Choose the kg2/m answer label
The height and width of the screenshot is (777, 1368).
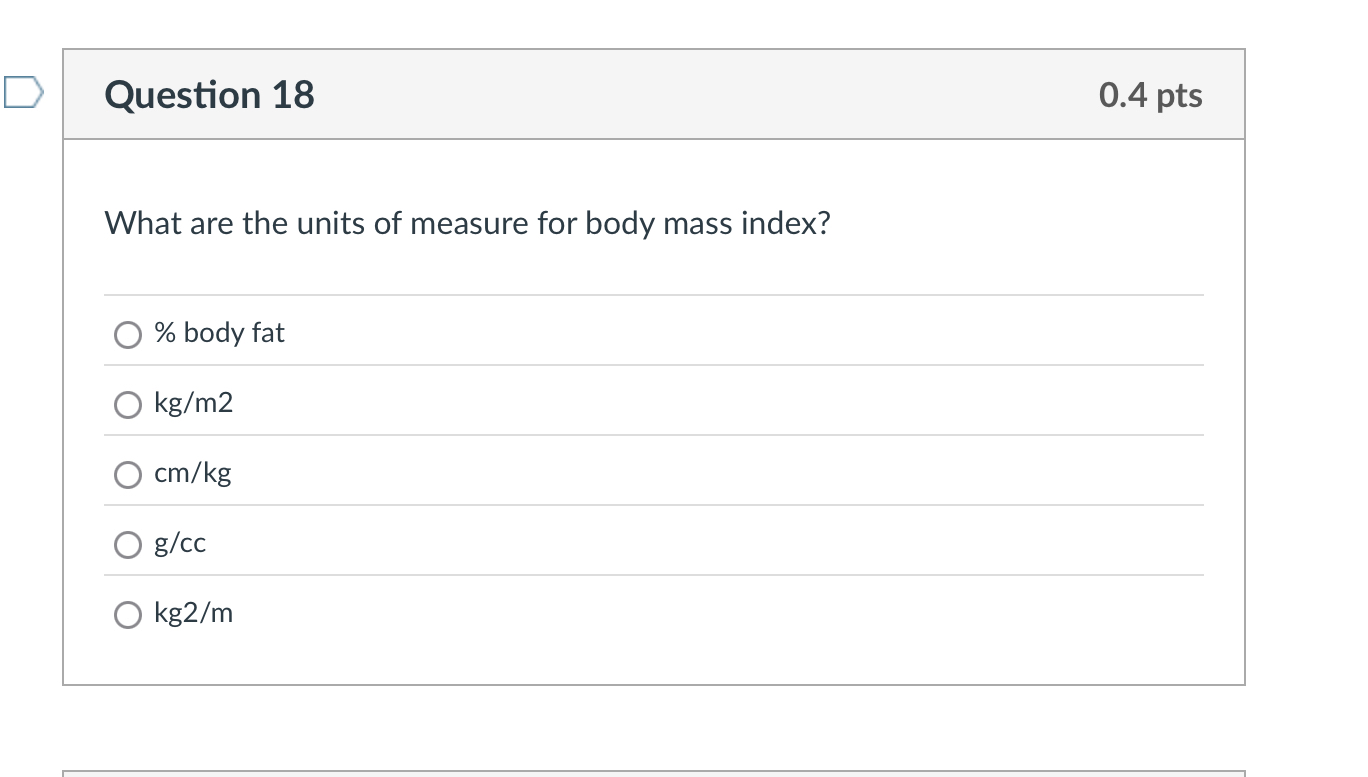[x=193, y=613]
